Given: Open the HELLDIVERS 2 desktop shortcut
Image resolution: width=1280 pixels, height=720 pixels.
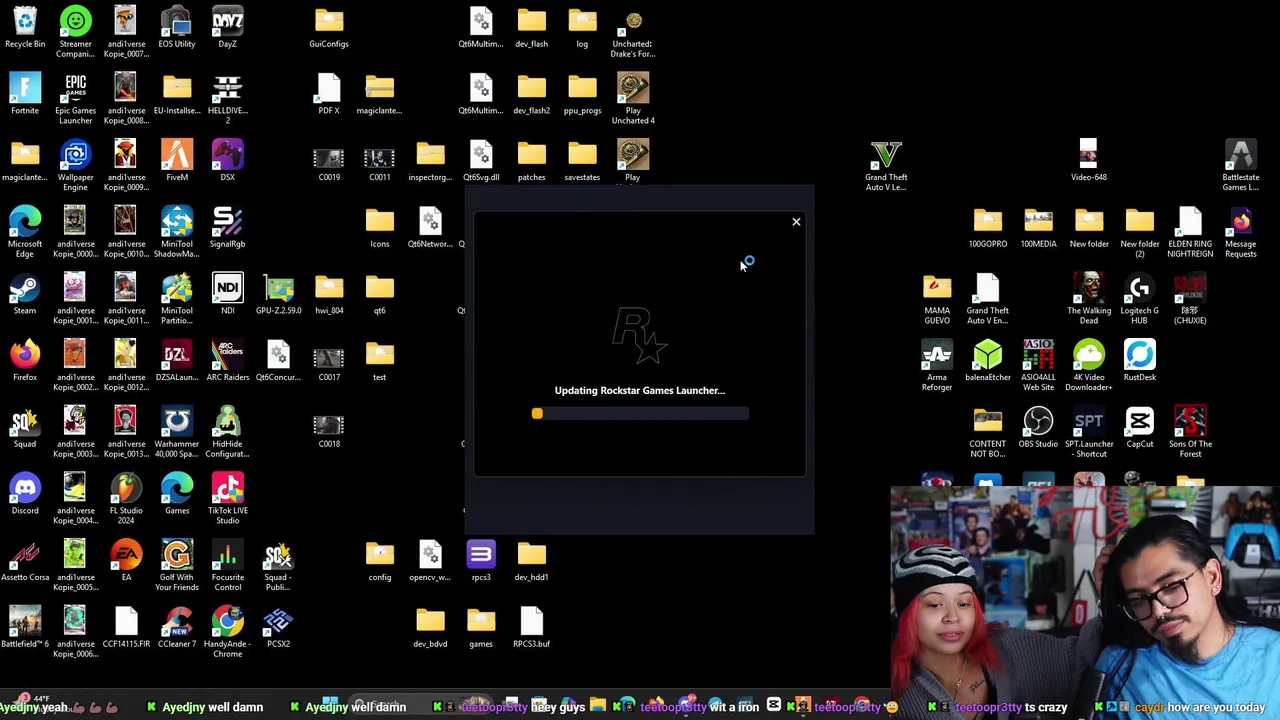Looking at the screenshot, I should (x=227, y=98).
